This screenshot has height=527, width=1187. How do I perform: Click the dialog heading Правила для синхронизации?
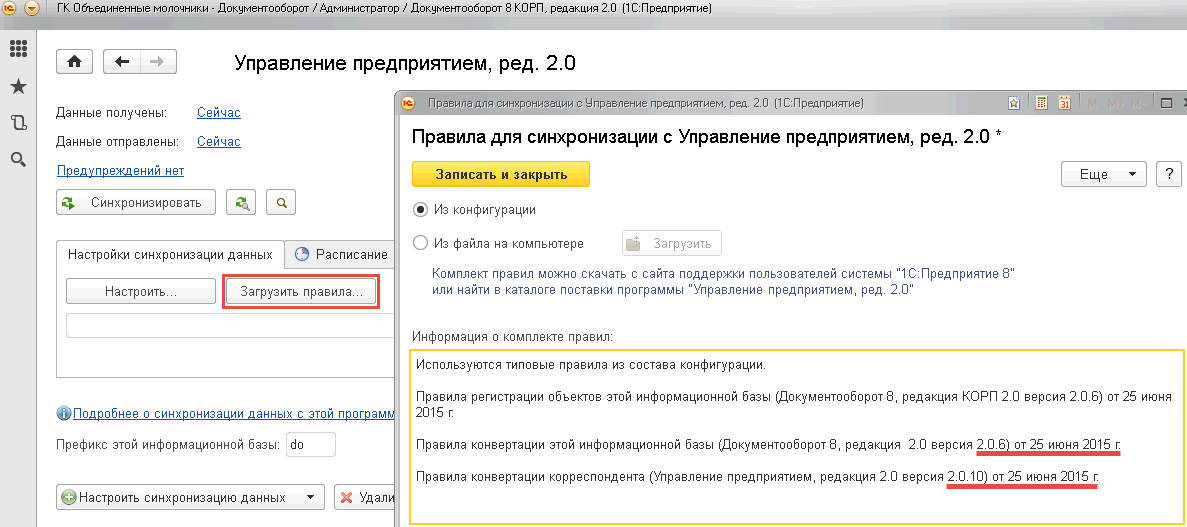(706, 137)
